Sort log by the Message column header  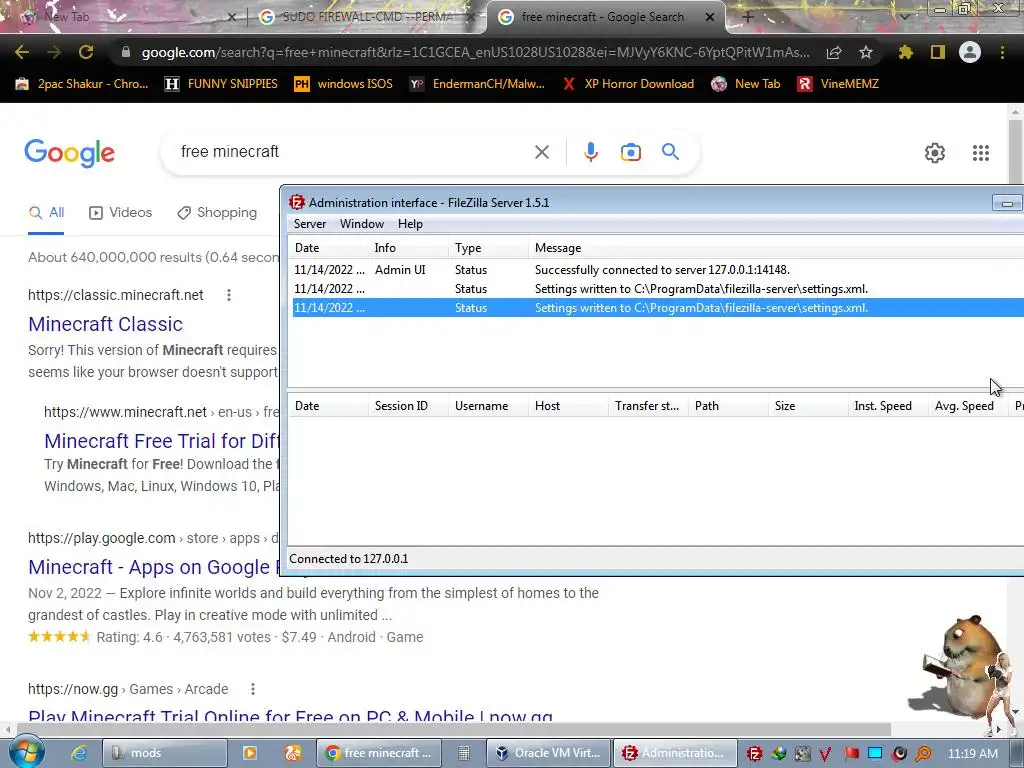coord(776,248)
